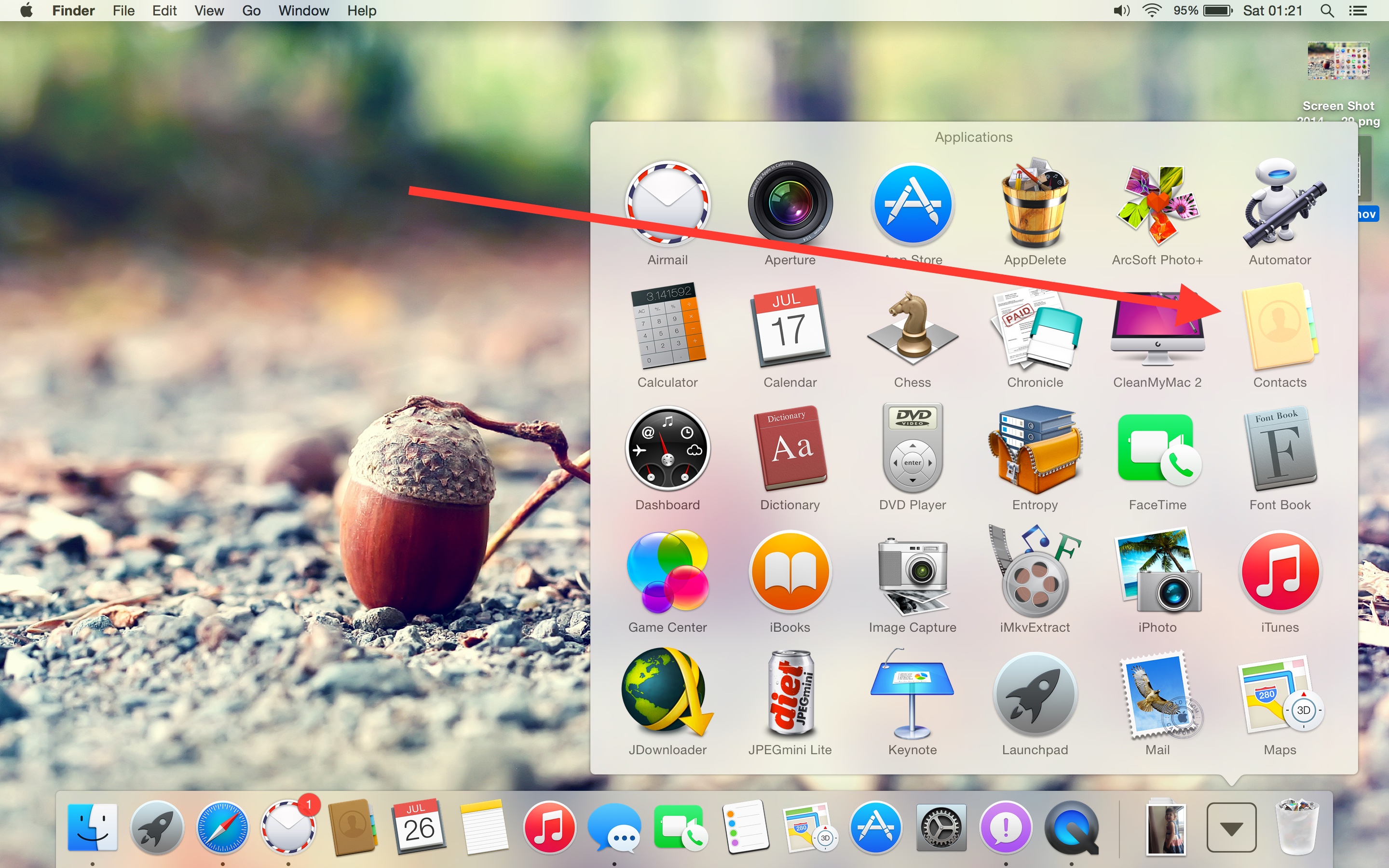The image size is (1389, 868).
Task: Open the Edit menu
Action: tap(164, 10)
